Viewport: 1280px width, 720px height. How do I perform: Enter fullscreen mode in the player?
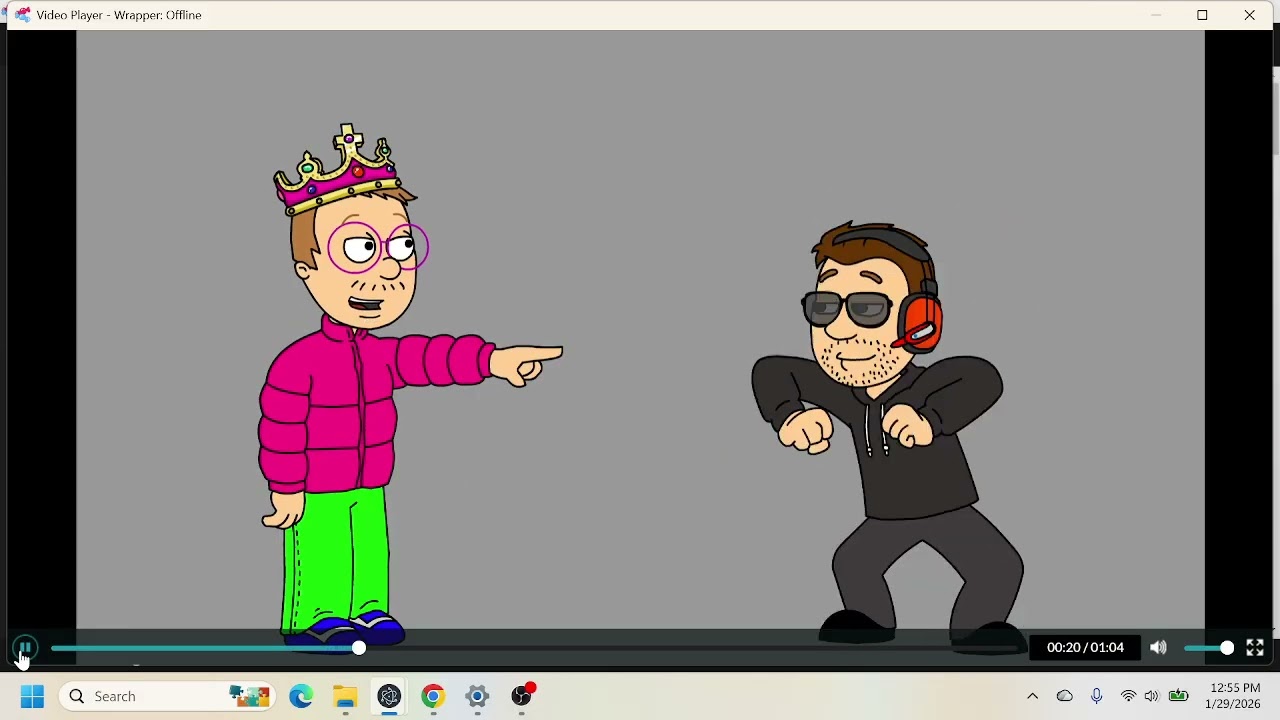pos(1255,648)
